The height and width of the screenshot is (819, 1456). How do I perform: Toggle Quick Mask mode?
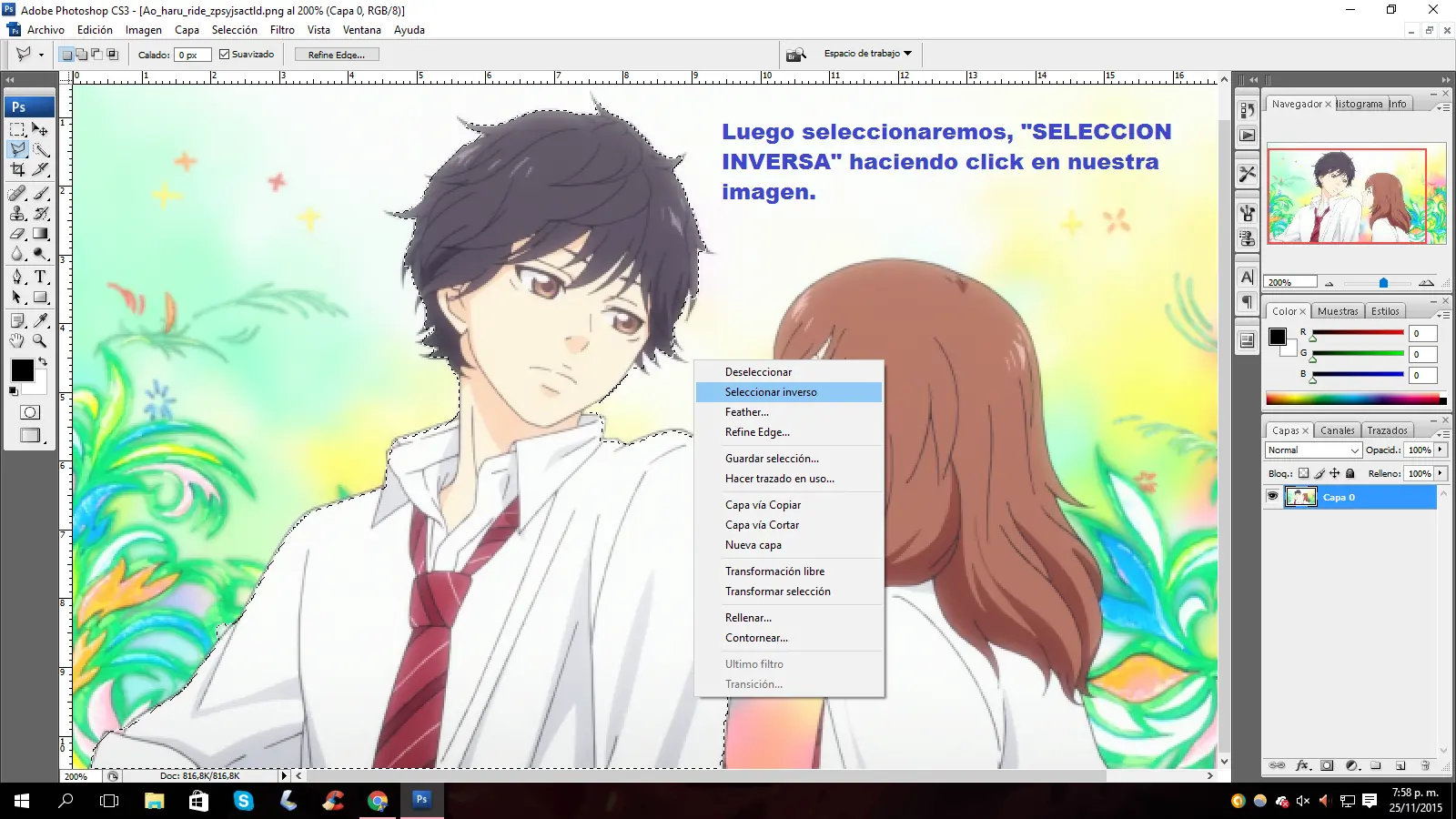point(29,412)
